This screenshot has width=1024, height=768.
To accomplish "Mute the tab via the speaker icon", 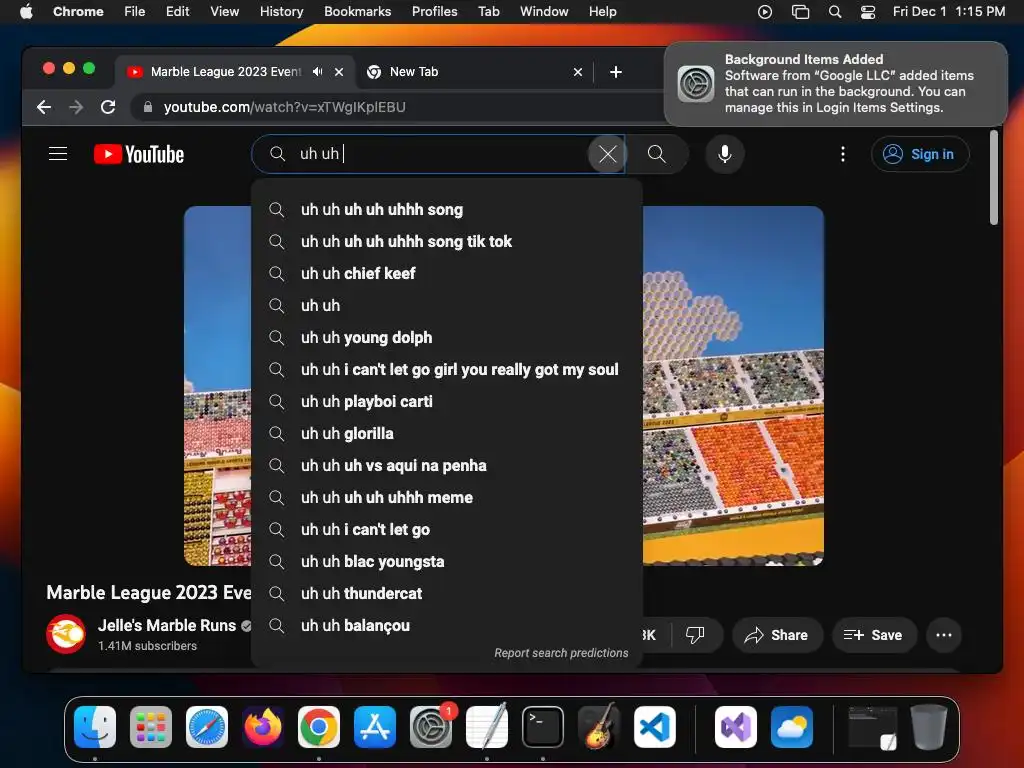I will 317,72.
